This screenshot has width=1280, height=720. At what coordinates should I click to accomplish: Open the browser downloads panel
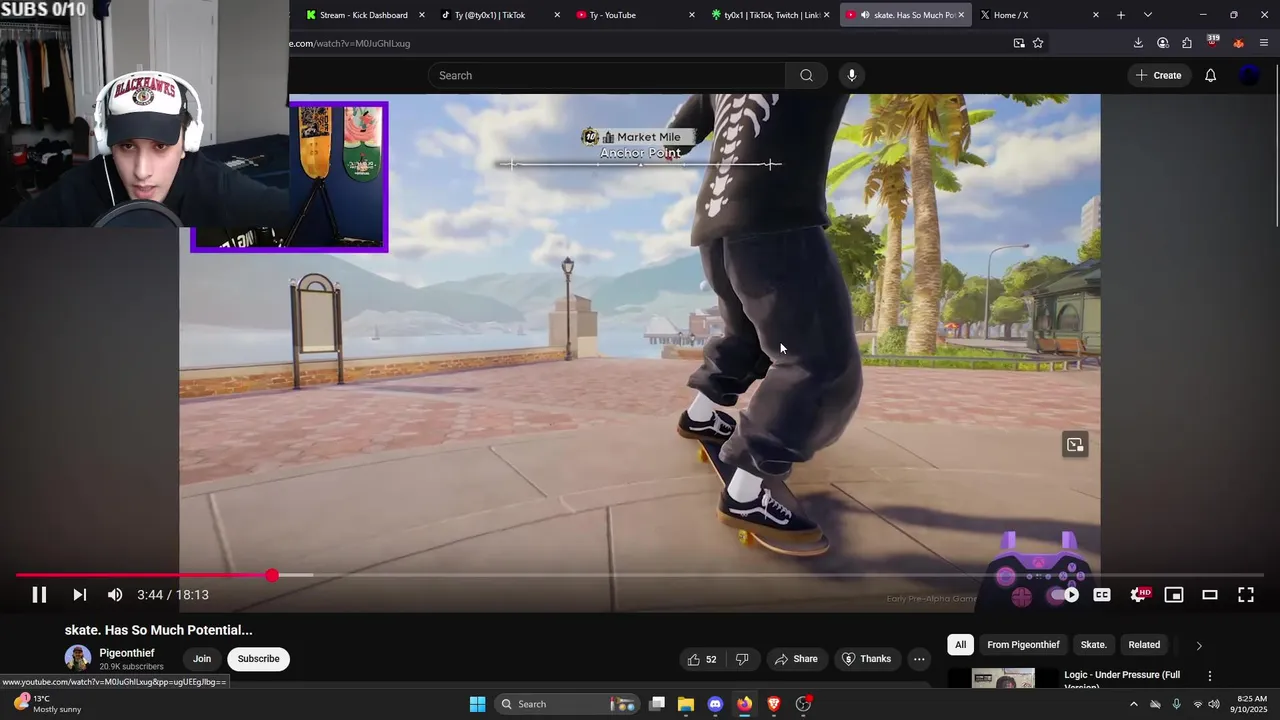pyautogui.click(x=1138, y=43)
